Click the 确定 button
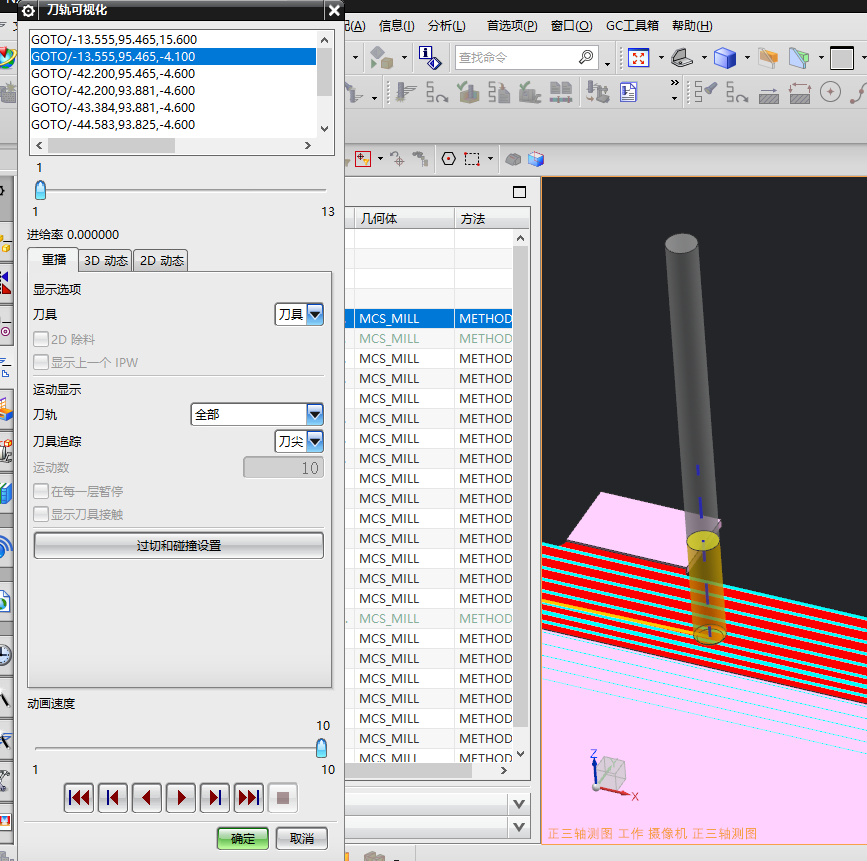The width and height of the screenshot is (867, 861). (243, 838)
